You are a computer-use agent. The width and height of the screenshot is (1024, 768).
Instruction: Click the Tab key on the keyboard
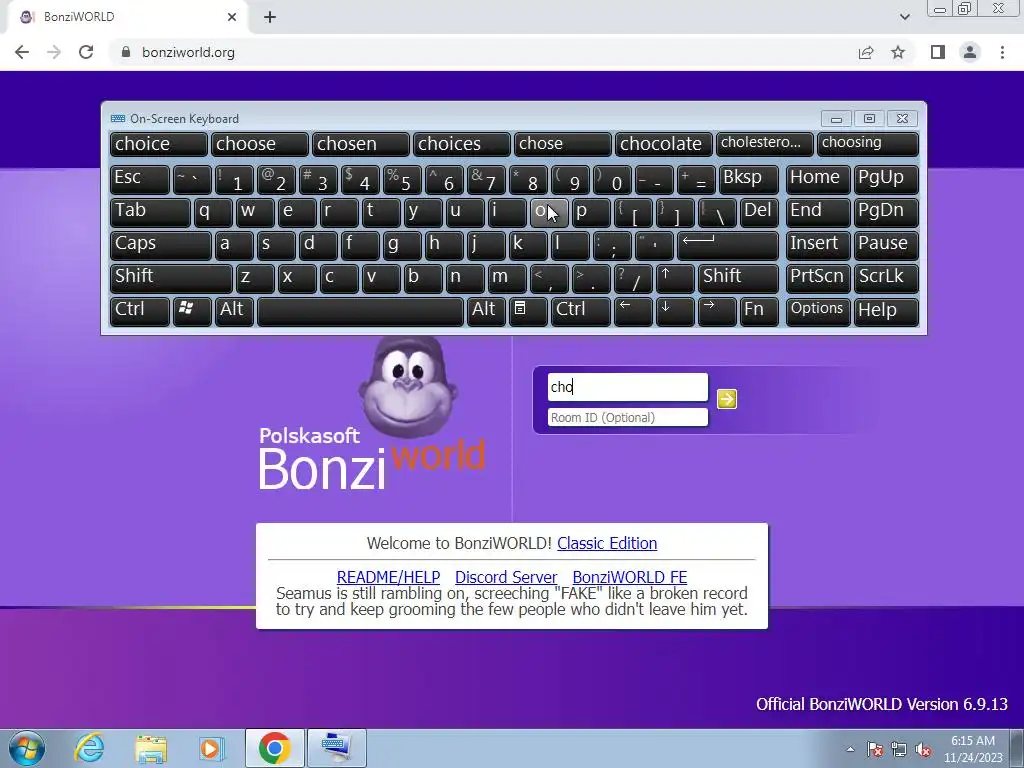pos(150,213)
